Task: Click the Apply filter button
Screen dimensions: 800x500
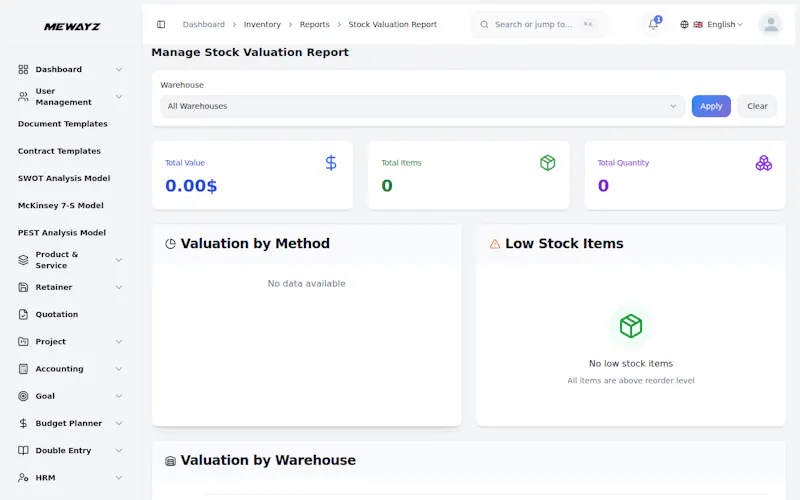Action: (711, 106)
